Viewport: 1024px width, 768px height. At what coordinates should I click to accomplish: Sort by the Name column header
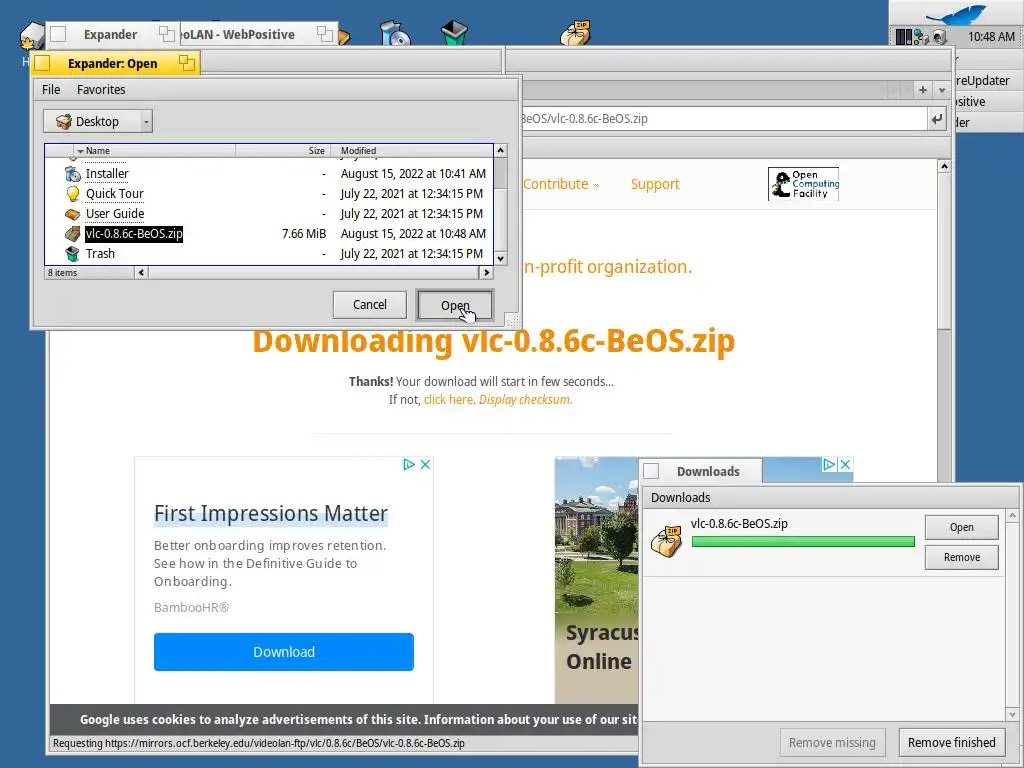click(154, 151)
